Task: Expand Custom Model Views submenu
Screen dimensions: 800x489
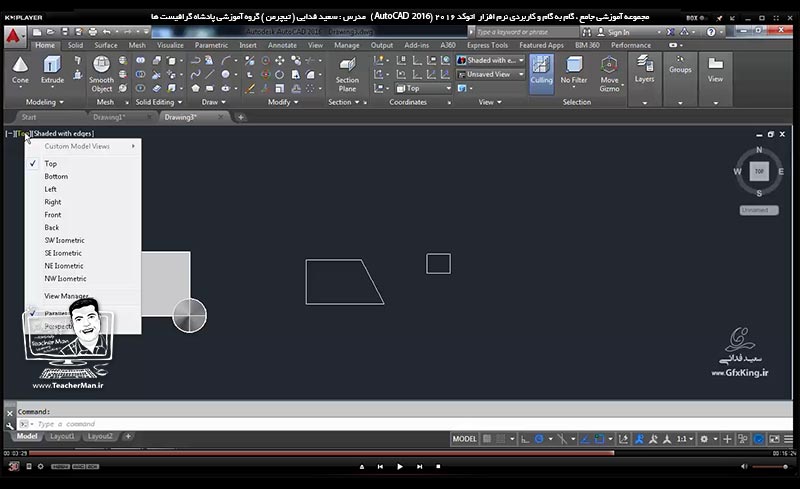Action: click(x=83, y=146)
